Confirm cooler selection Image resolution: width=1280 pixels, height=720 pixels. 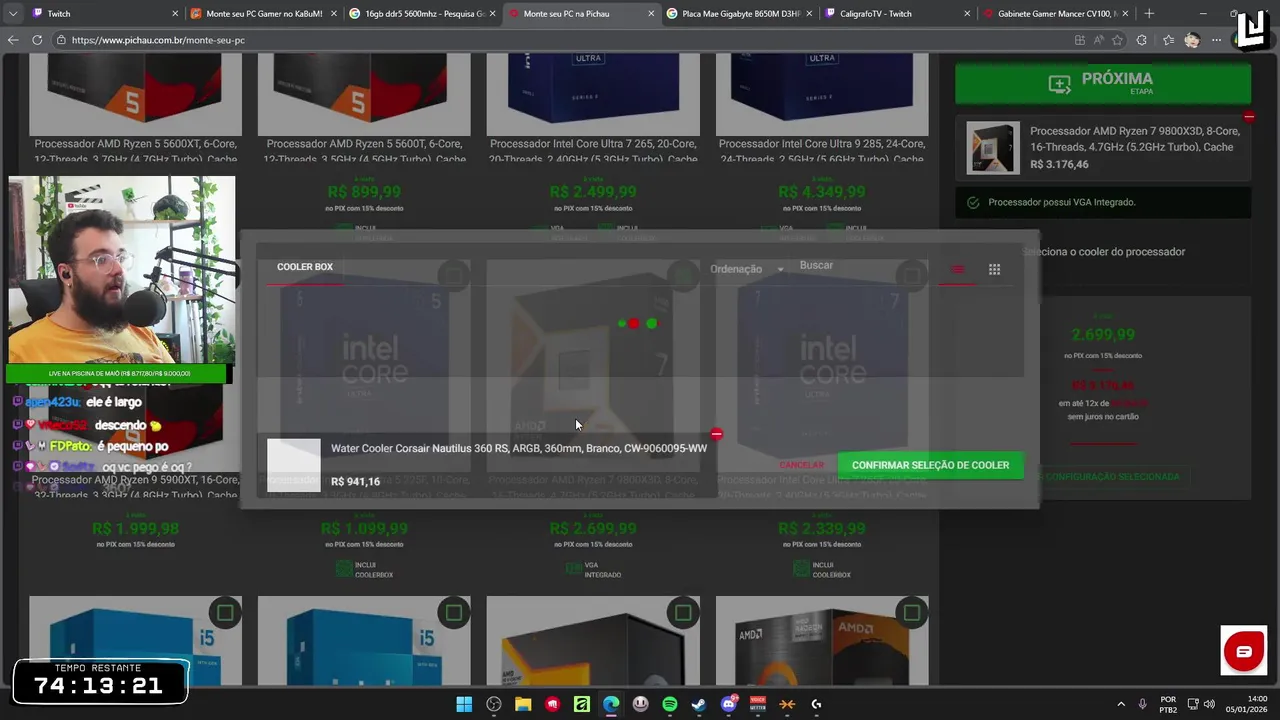click(930, 465)
